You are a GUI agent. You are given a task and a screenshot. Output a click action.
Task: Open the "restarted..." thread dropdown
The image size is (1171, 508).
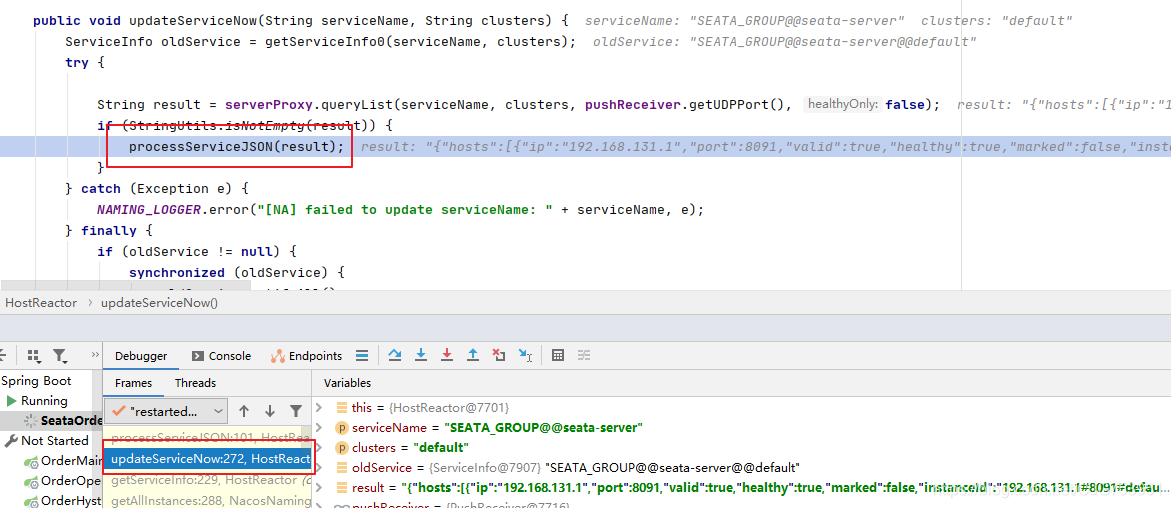(x=166, y=411)
